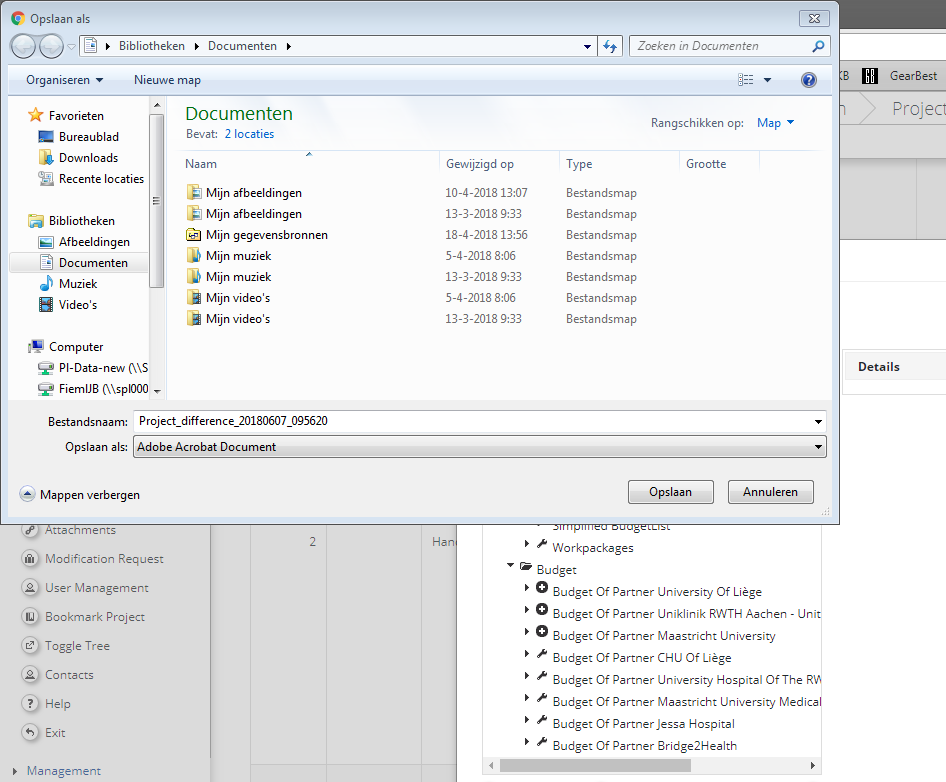
Task: Select the Mijn gegevensbronnen folder
Action: coord(266,235)
